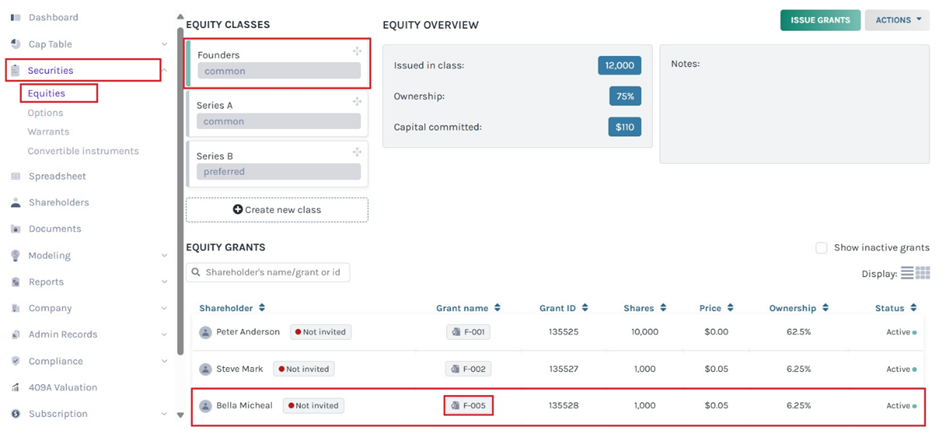Click the Documents folder icon
The width and height of the screenshot is (939, 434).
click(x=16, y=229)
